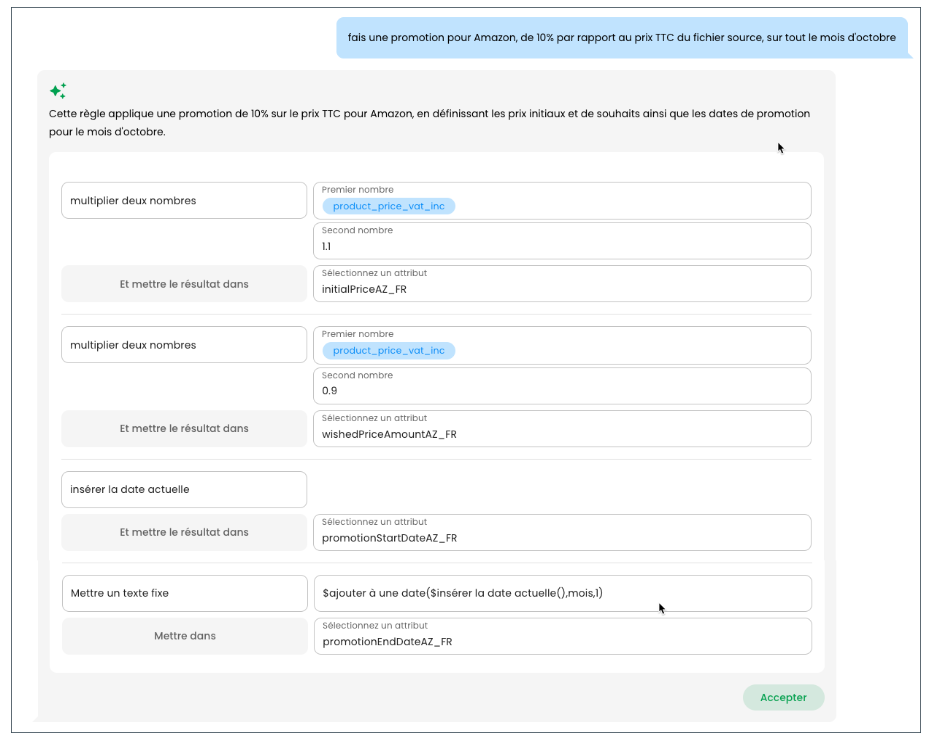Click the user's Amazon promotion message bubble
The width and height of the screenshot is (933, 740).
621,38
